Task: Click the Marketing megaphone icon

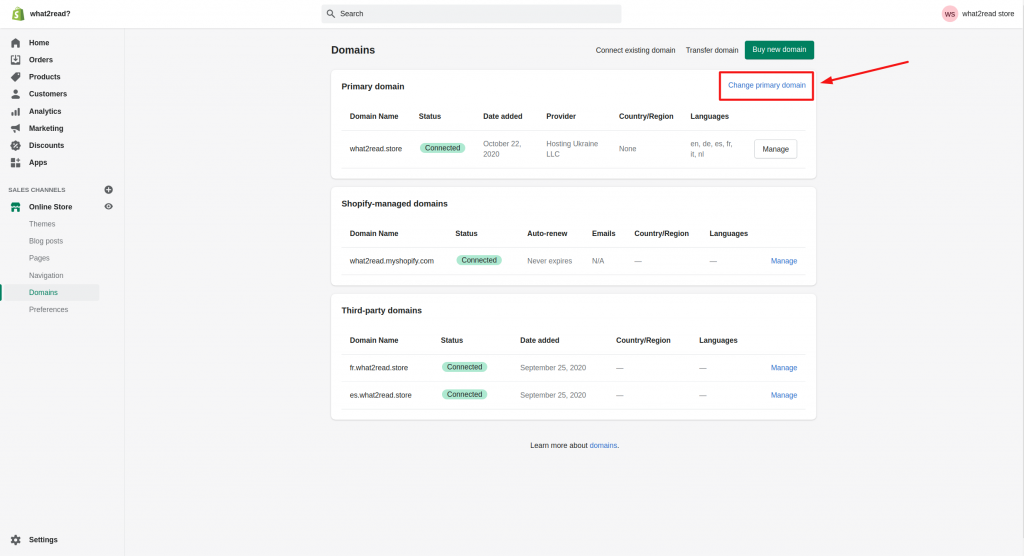Action: pos(16,128)
